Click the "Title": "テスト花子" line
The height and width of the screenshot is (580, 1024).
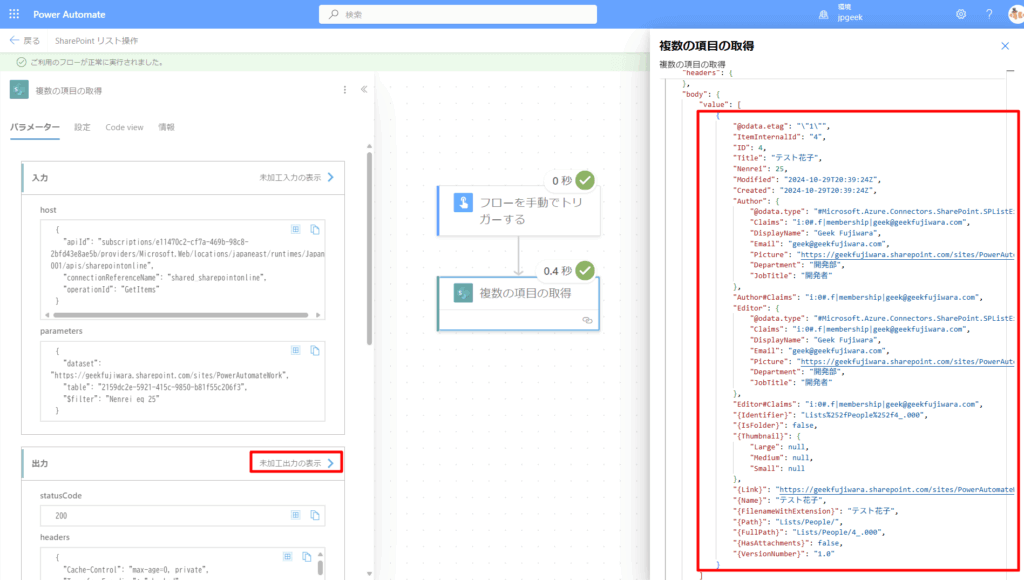[x=777, y=158]
